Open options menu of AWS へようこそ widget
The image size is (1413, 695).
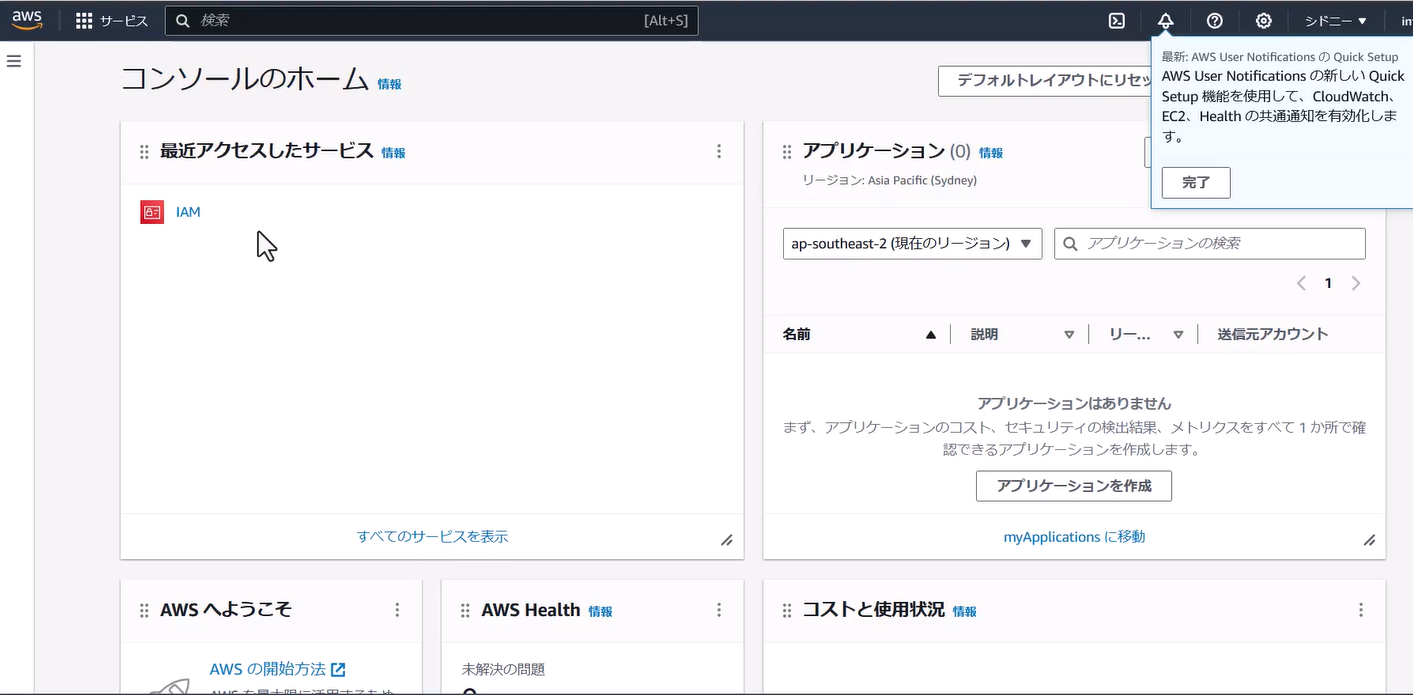coord(397,610)
